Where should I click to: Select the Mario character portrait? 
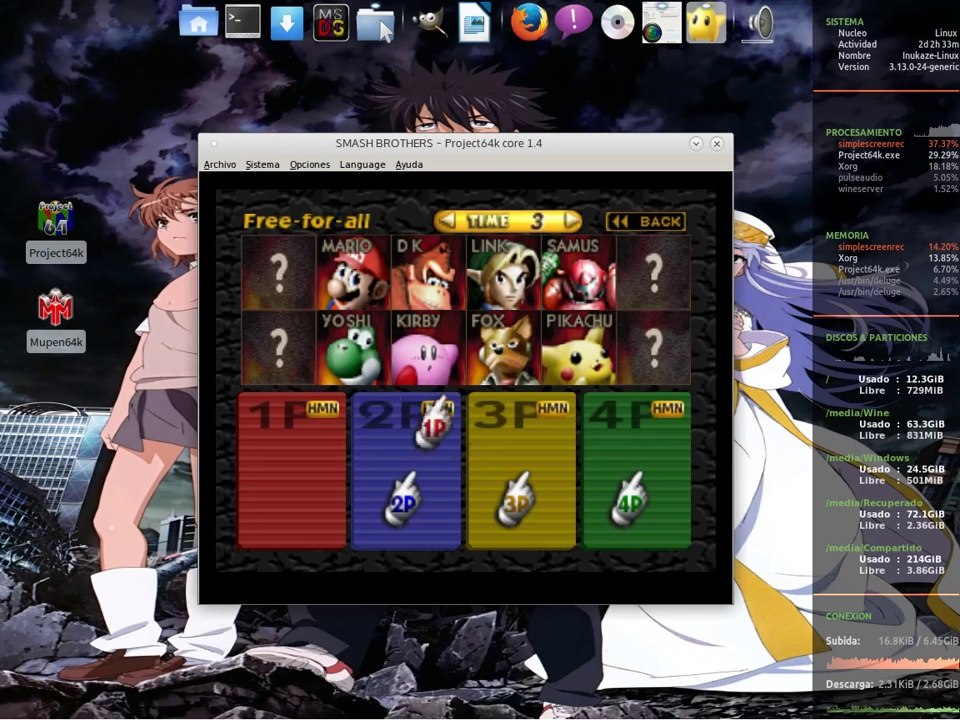pos(353,272)
